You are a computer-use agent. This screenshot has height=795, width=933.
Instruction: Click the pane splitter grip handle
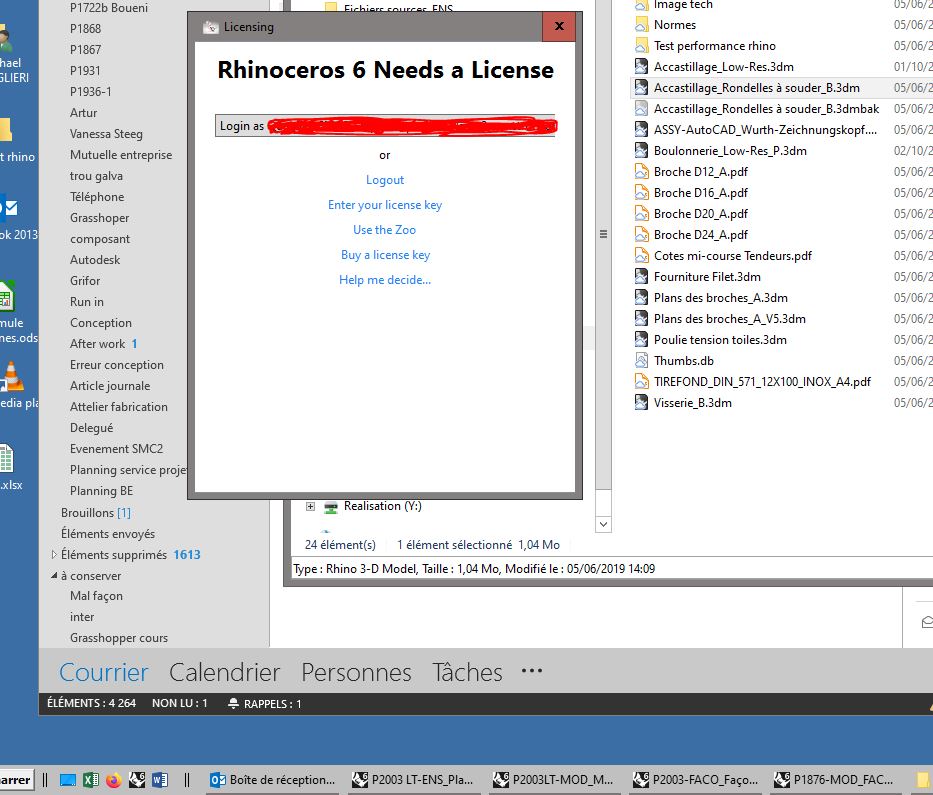603,234
